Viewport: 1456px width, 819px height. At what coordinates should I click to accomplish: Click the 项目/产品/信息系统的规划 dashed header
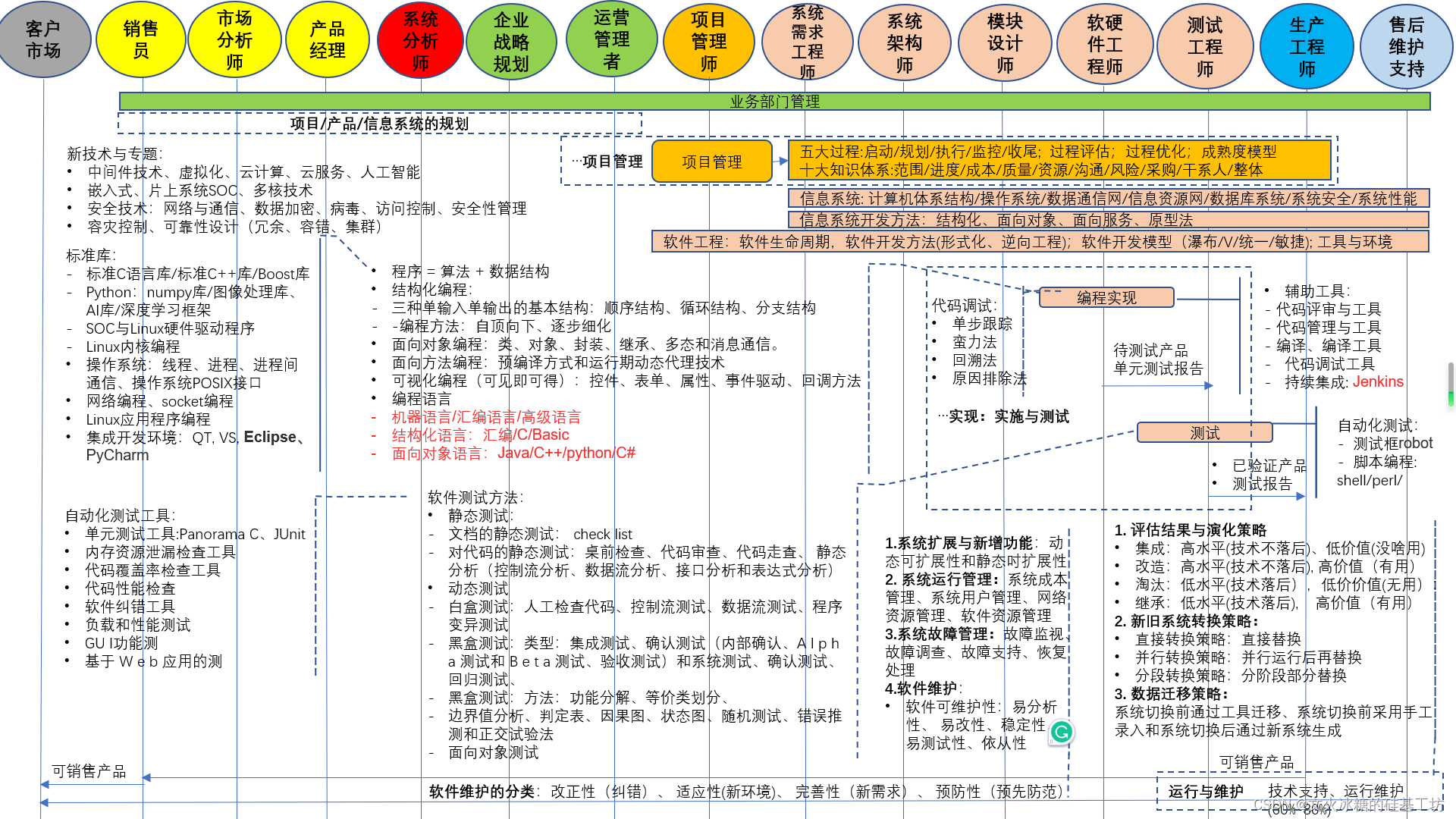tap(379, 124)
